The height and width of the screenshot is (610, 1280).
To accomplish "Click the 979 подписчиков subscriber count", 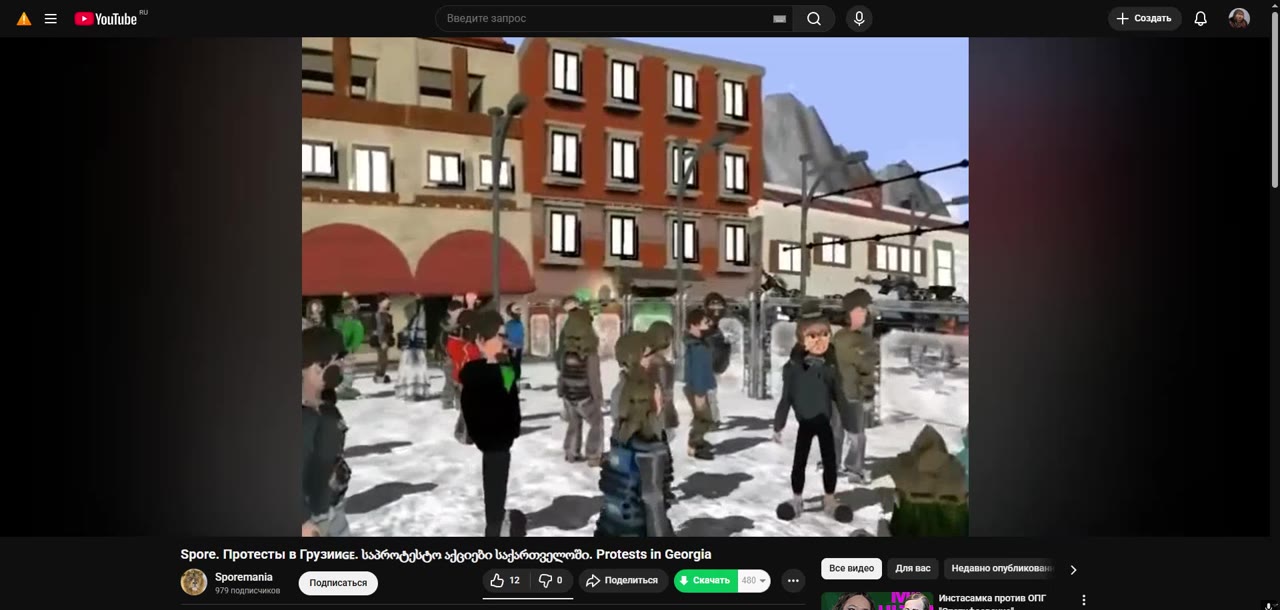I will tap(247, 591).
